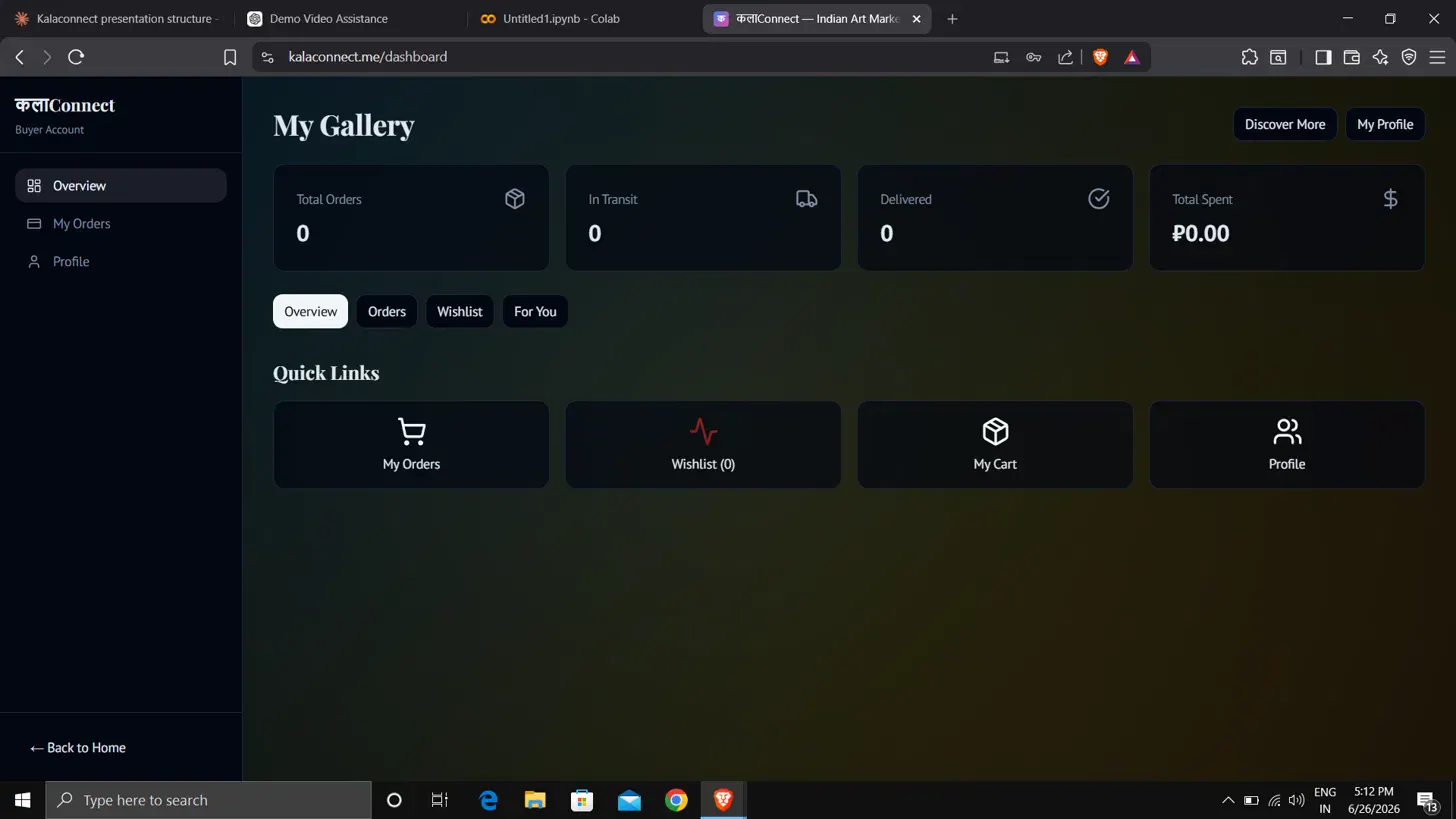Viewport: 1456px width, 819px height.
Task: Click the password key icon
Action: click(x=1034, y=57)
